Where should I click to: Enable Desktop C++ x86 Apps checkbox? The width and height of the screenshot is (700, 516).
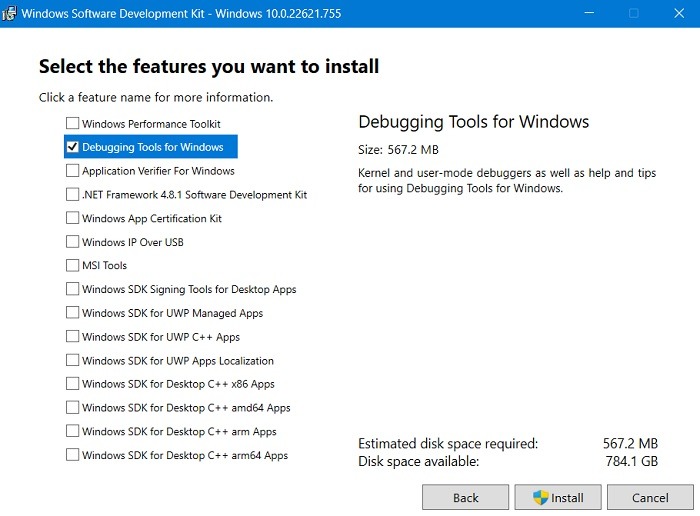(72, 383)
